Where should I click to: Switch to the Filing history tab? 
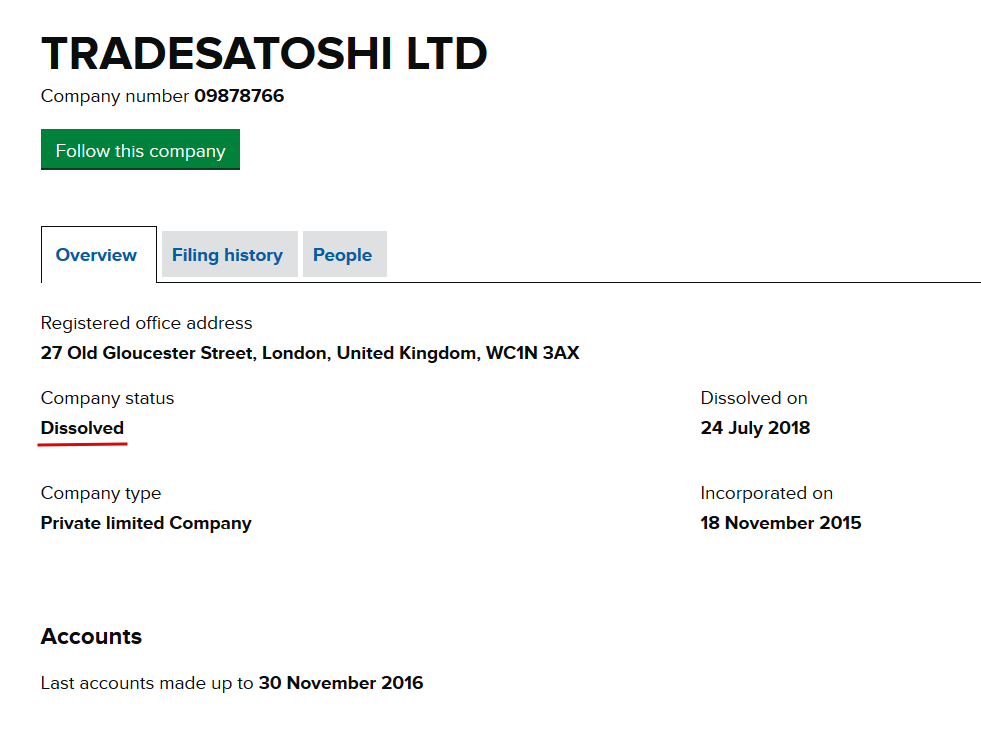(230, 254)
